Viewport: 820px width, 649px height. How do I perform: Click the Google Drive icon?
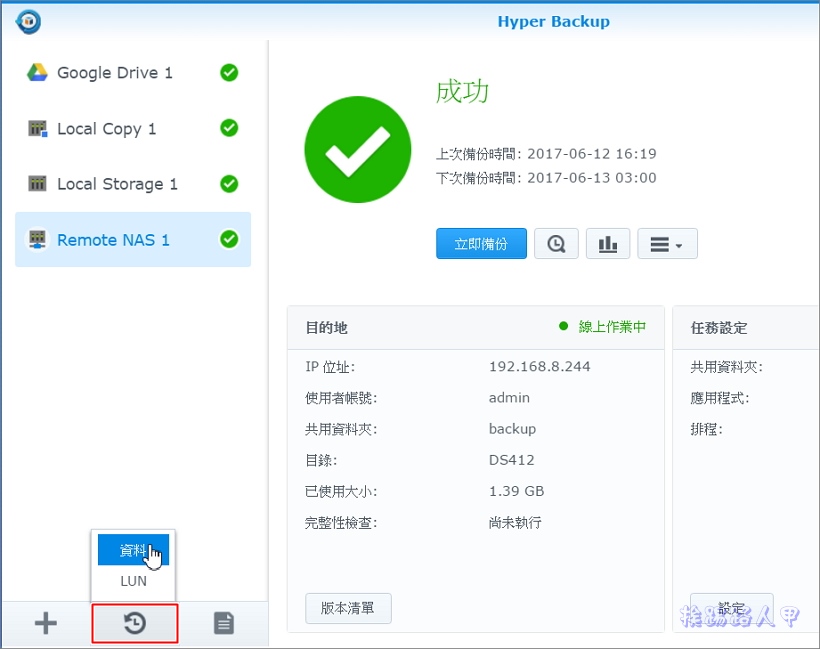click(37, 72)
